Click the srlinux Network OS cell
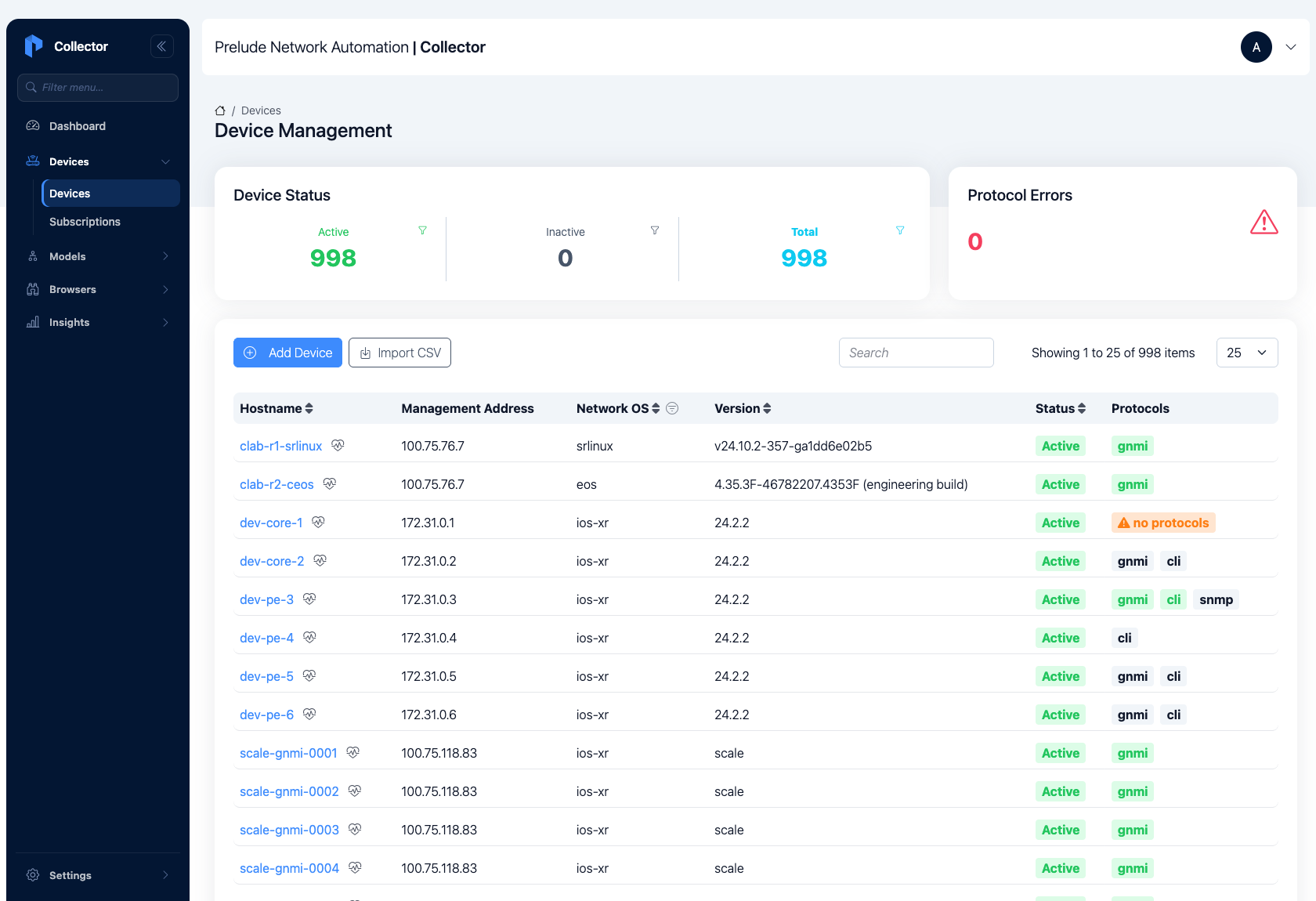1316x901 pixels. pos(595,446)
